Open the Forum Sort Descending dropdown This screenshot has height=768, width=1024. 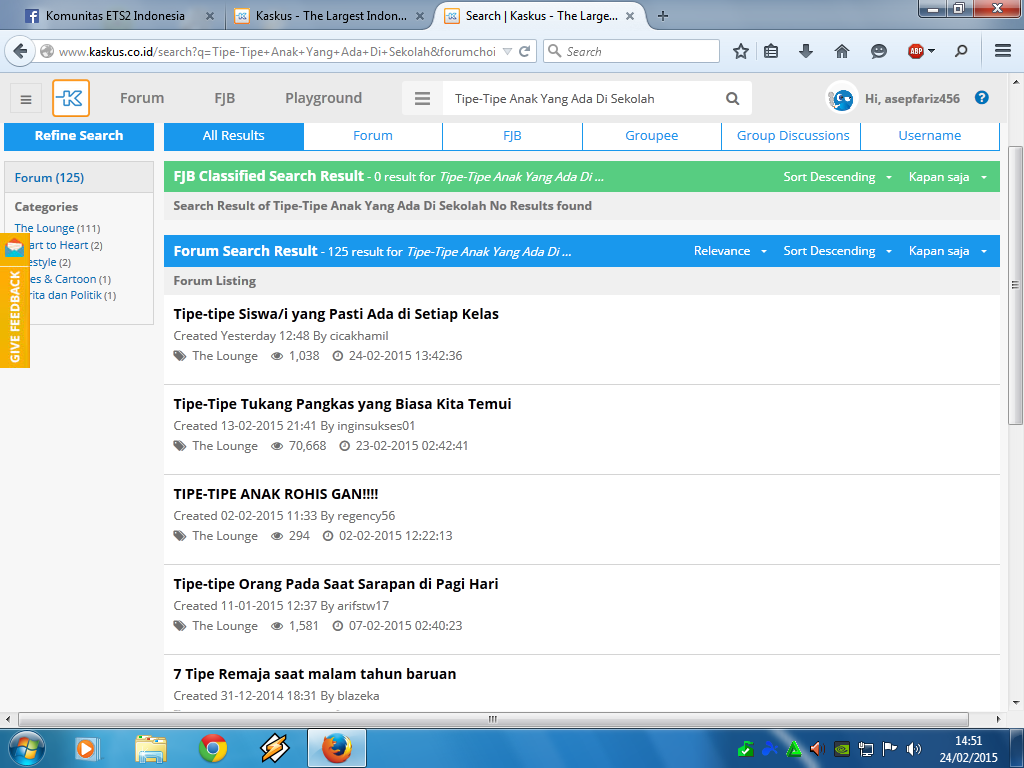(x=837, y=251)
